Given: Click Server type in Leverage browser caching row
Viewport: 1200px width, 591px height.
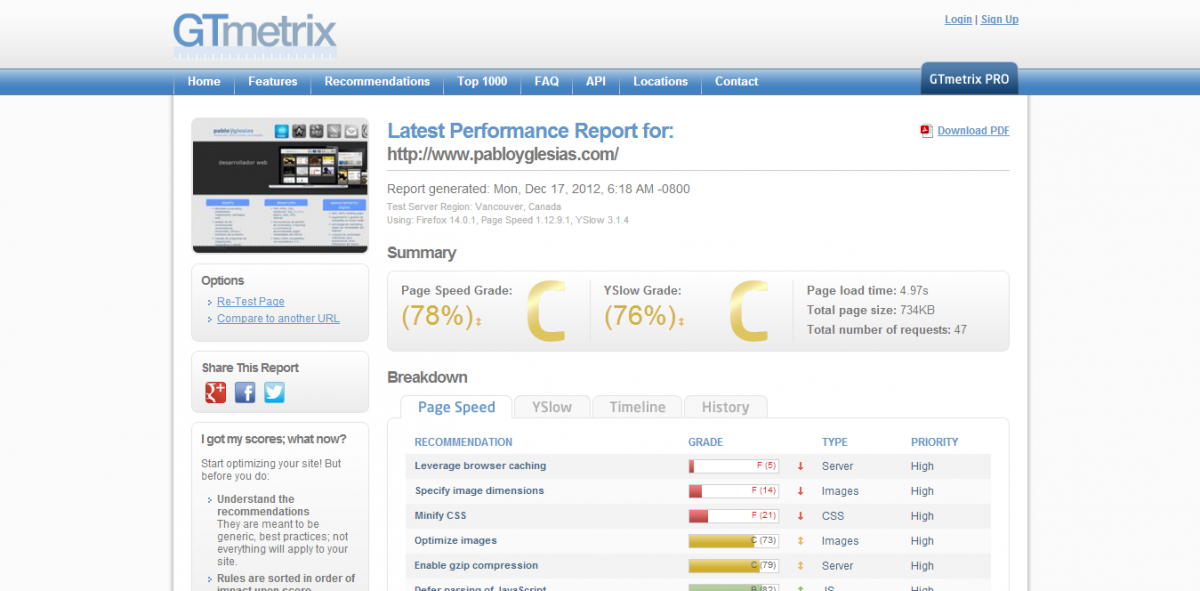Looking at the screenshot, I should point(838,466).
